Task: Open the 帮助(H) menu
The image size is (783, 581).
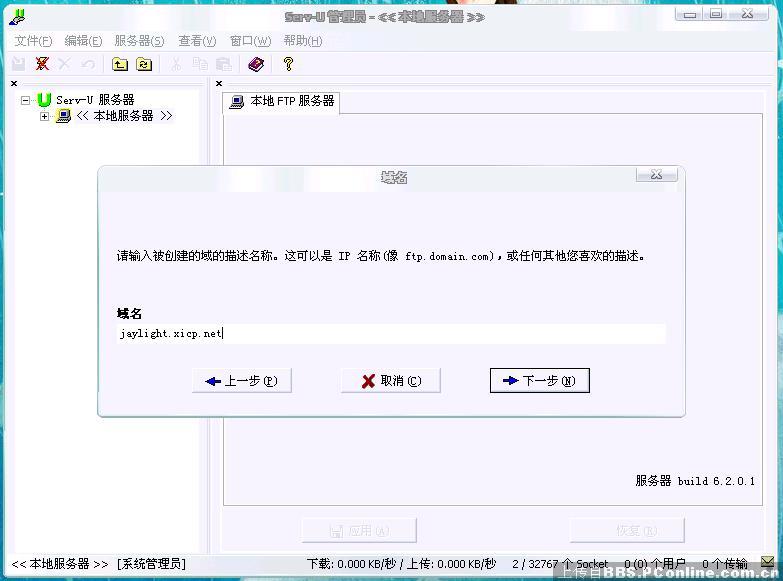Action: pos(302,41)
